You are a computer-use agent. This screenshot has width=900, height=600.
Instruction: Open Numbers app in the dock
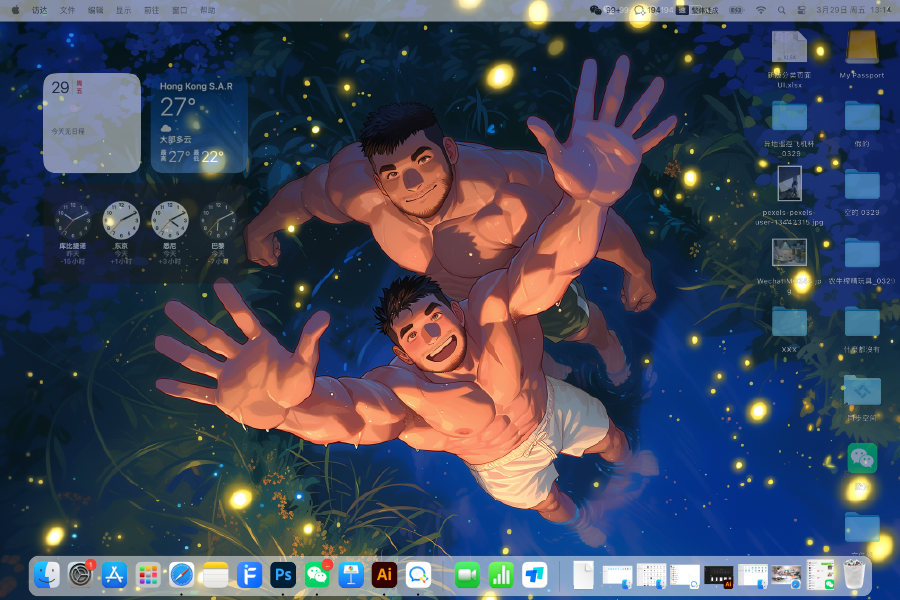point(500,575)
